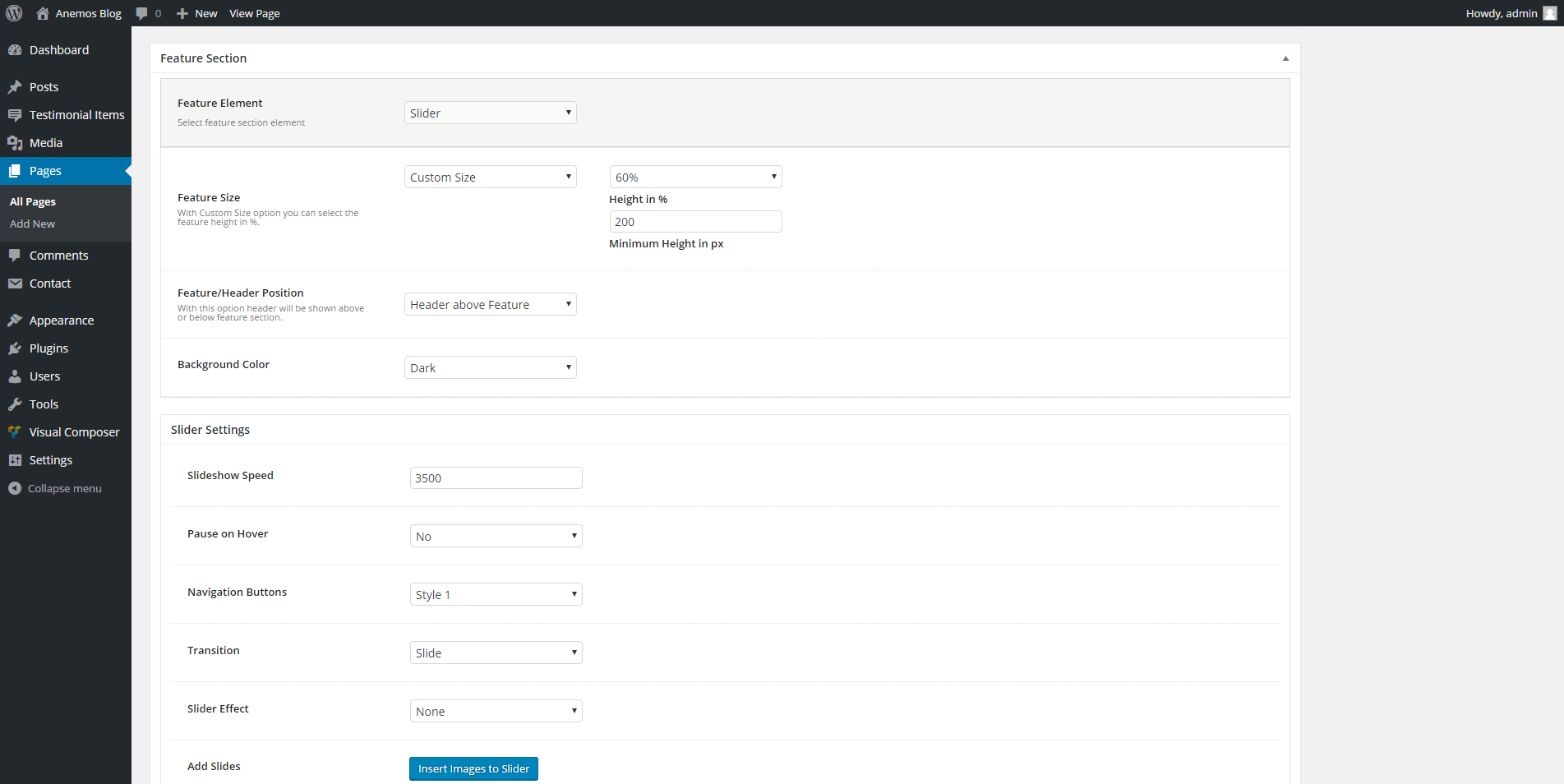Open the Background Color Dark dropdown
This screenshot has width=1564, height=784.
tap(491, 367)
